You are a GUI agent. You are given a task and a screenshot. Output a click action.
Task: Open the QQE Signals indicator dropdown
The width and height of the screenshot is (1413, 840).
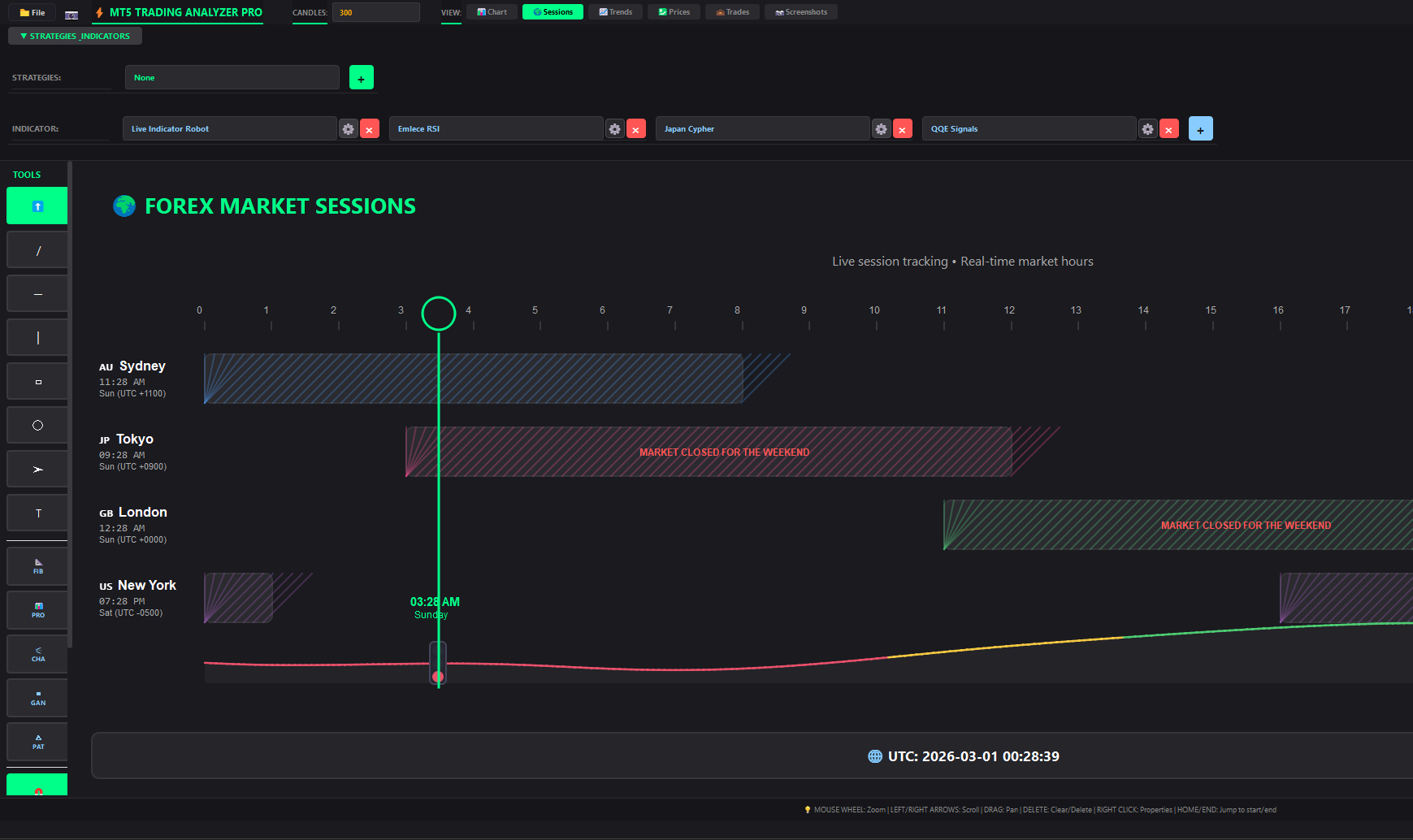click(x=1028, y=129)
